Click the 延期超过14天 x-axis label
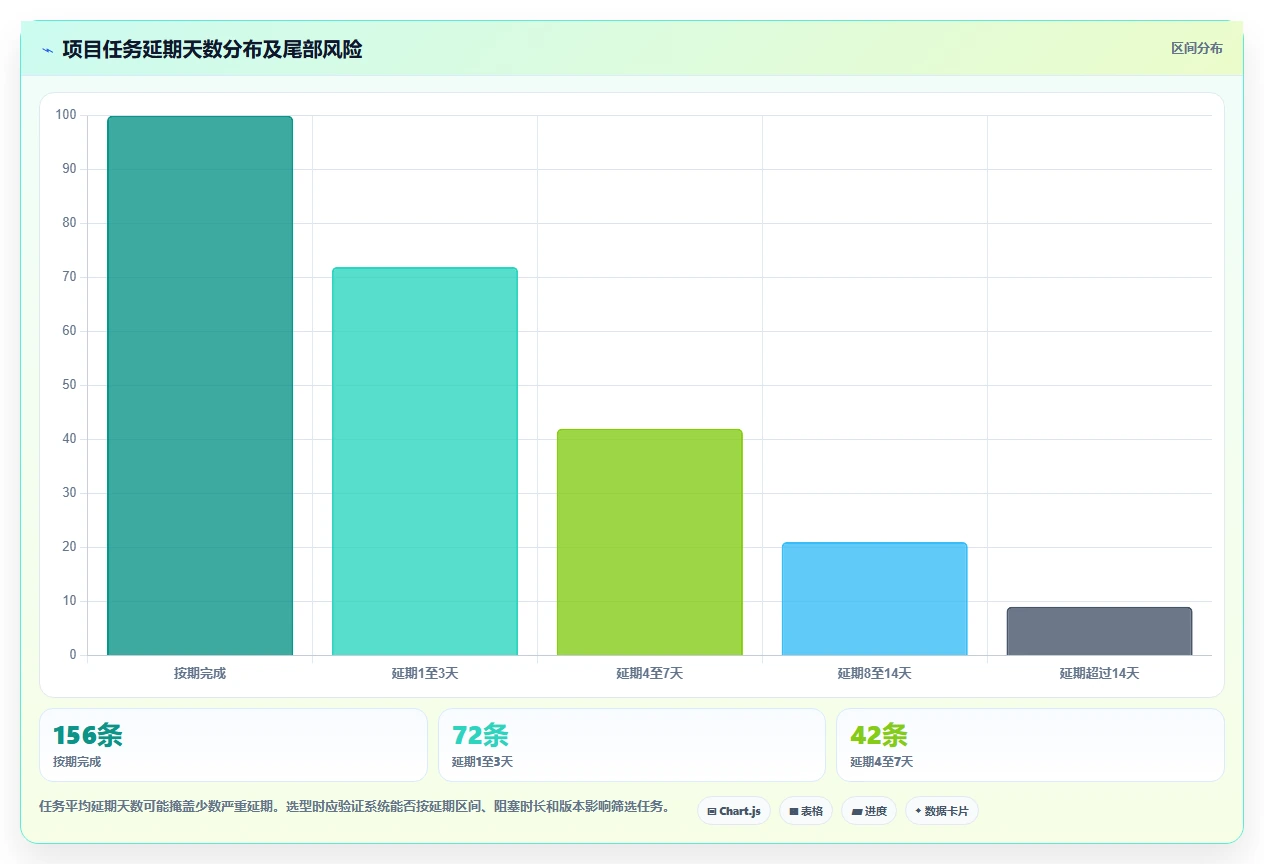This screenshot has height=864, width=1264. [1099, 673]
